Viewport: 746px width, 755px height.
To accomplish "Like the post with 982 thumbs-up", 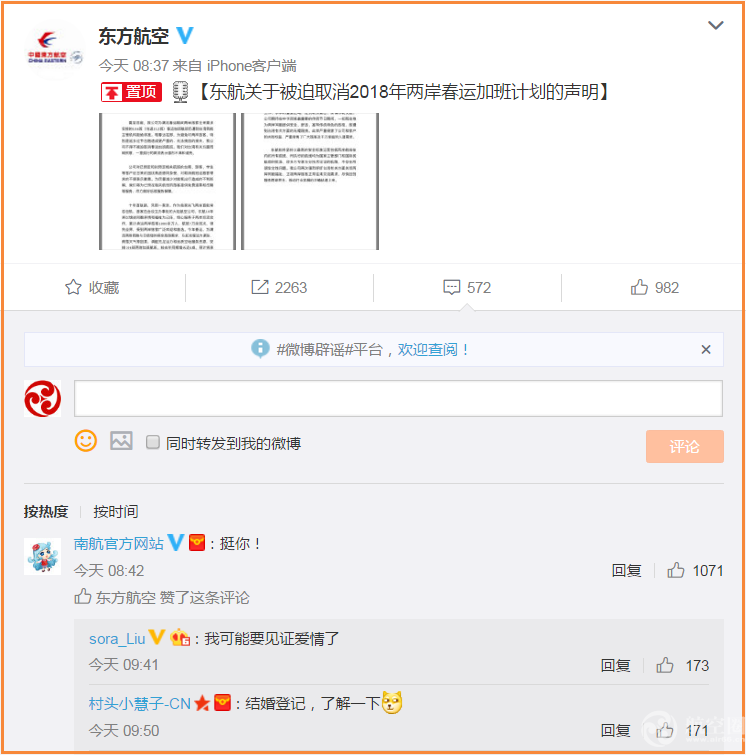I will (640, 287).
